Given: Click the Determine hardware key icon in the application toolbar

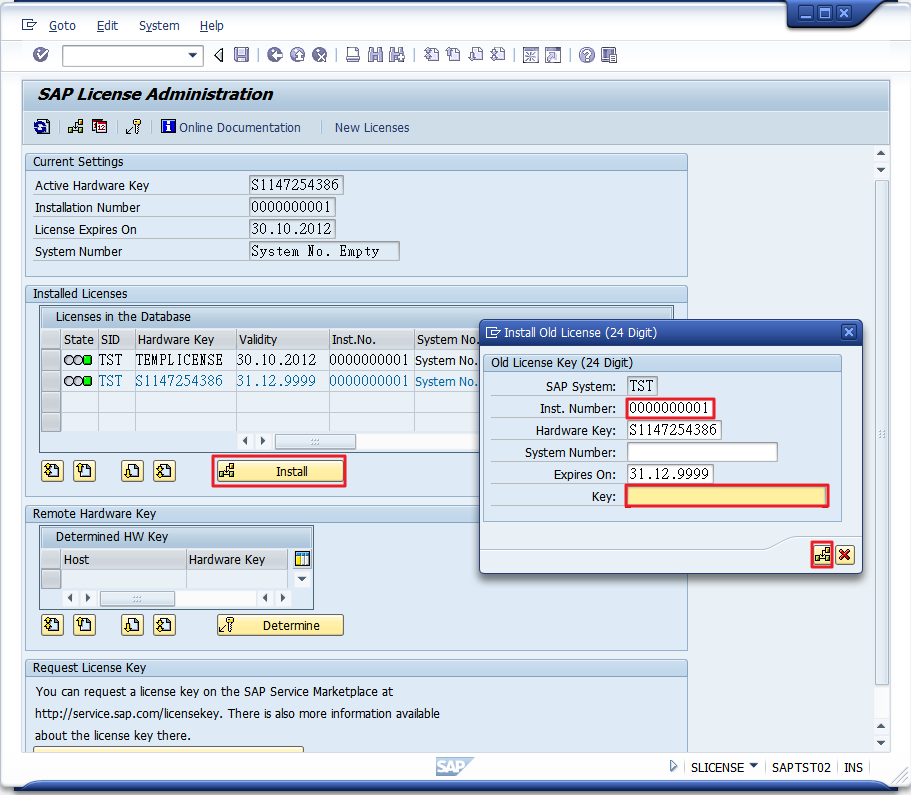Looking at the screenshot, I should (134, 127).
